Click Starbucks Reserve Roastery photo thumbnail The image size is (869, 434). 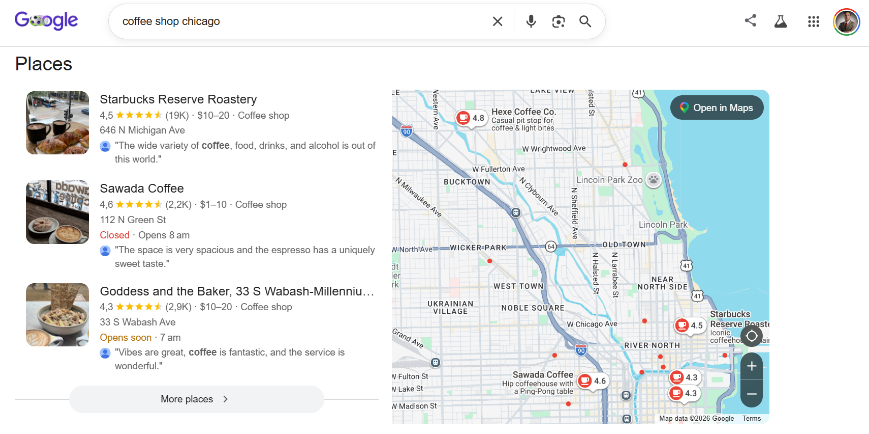pyautogui.click(x=57, y=122)
